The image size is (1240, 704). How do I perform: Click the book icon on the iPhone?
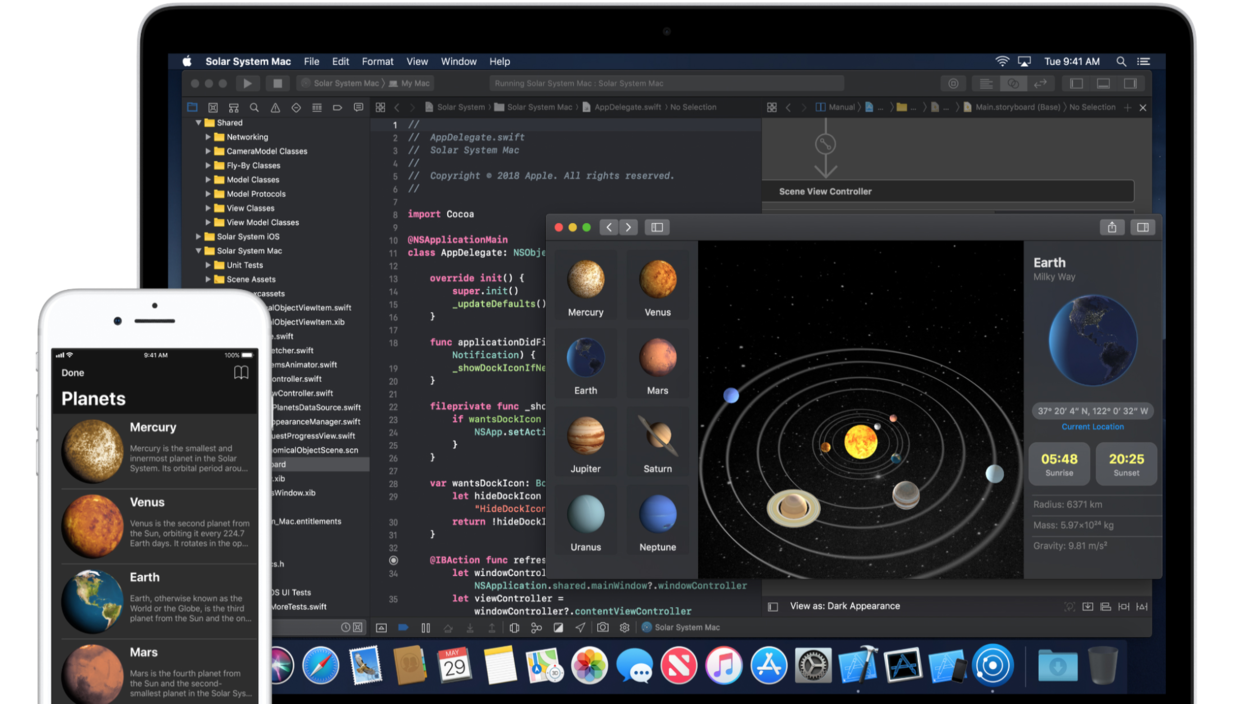pos(241,373)
